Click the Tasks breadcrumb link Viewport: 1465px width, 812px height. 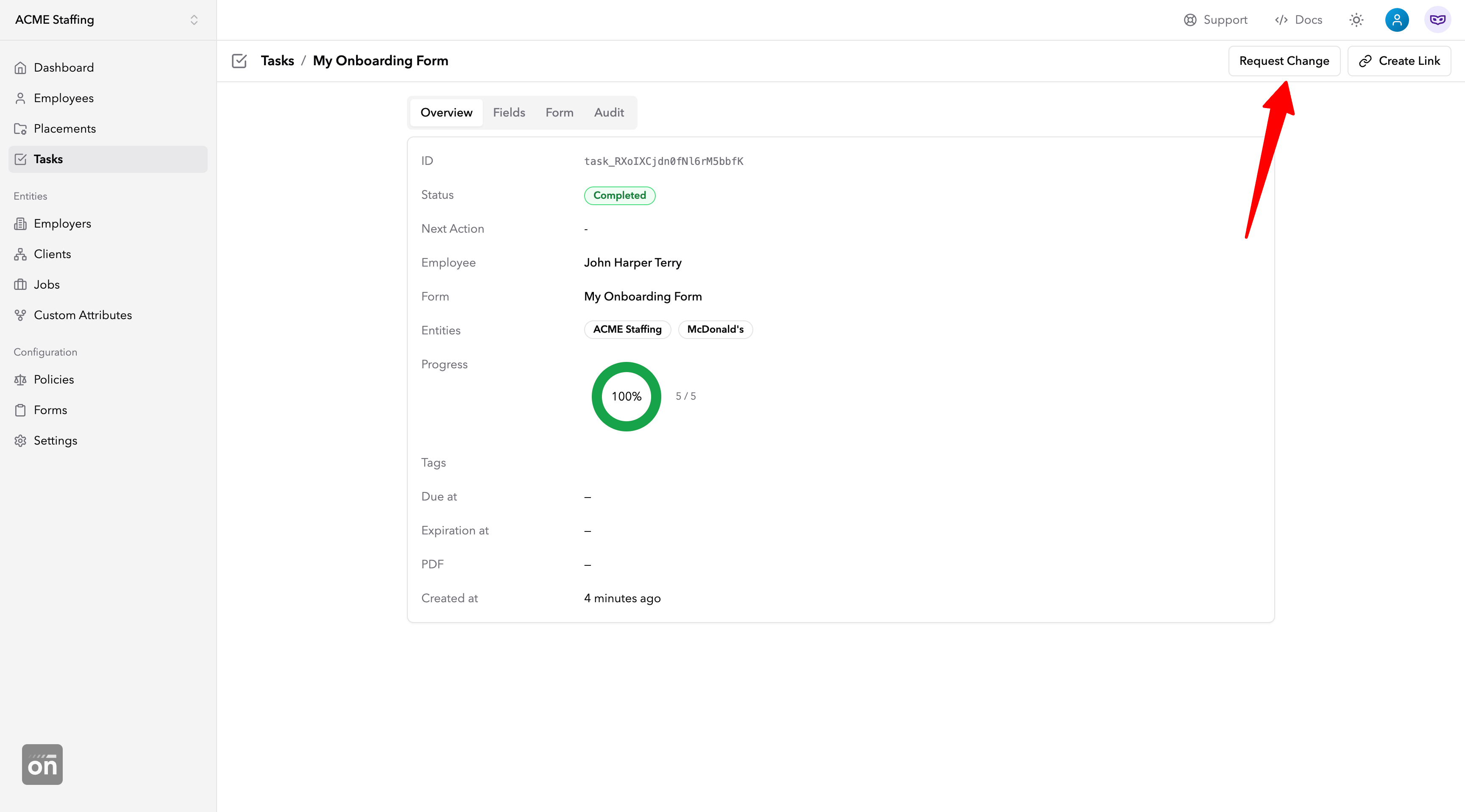[277, 61]
